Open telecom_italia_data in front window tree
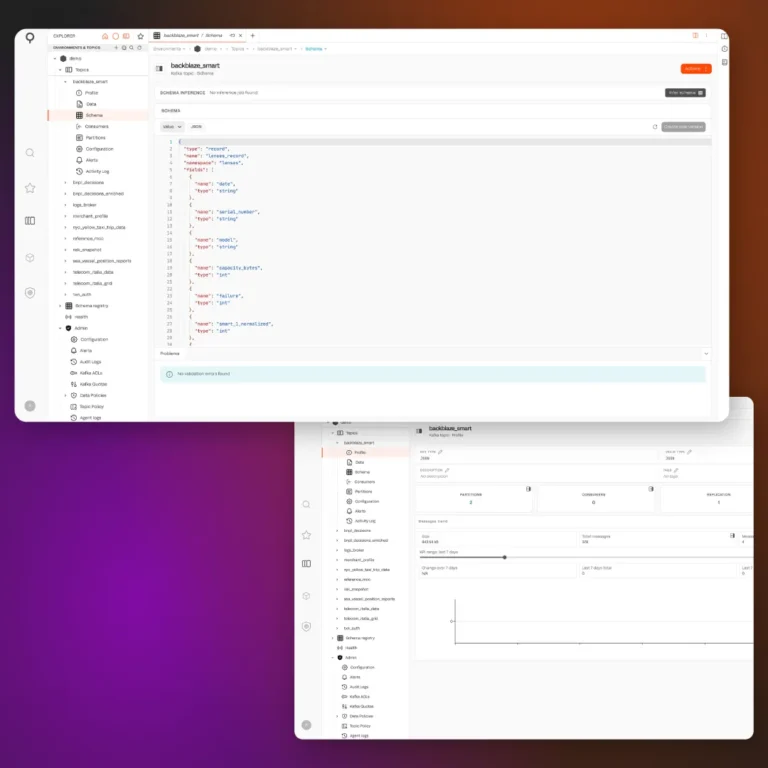768x768 pixels. [93, 272]
